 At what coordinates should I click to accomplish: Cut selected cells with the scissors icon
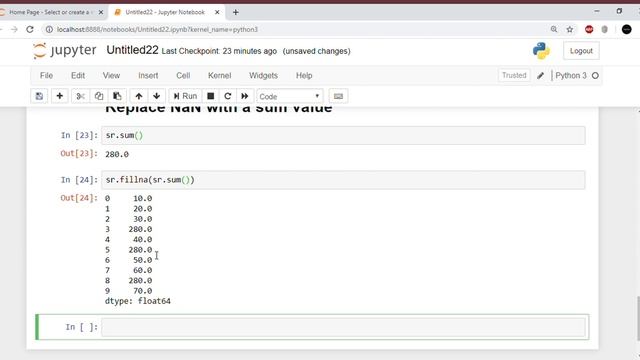(80, 96)
